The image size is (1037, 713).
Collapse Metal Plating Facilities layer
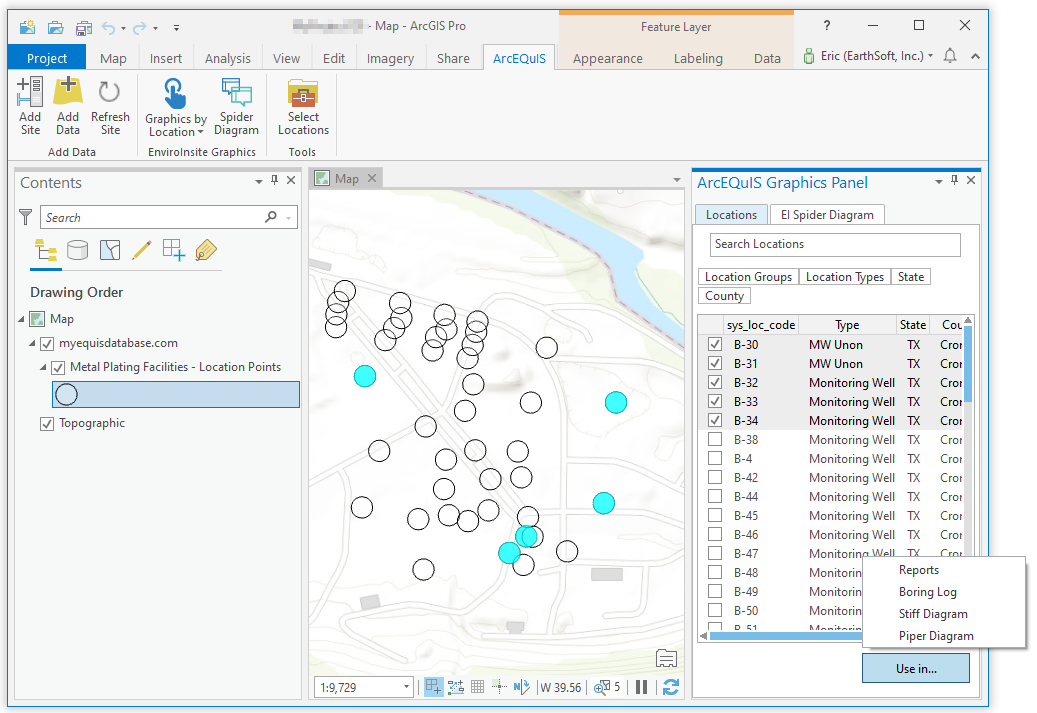(x=43, y=367)
